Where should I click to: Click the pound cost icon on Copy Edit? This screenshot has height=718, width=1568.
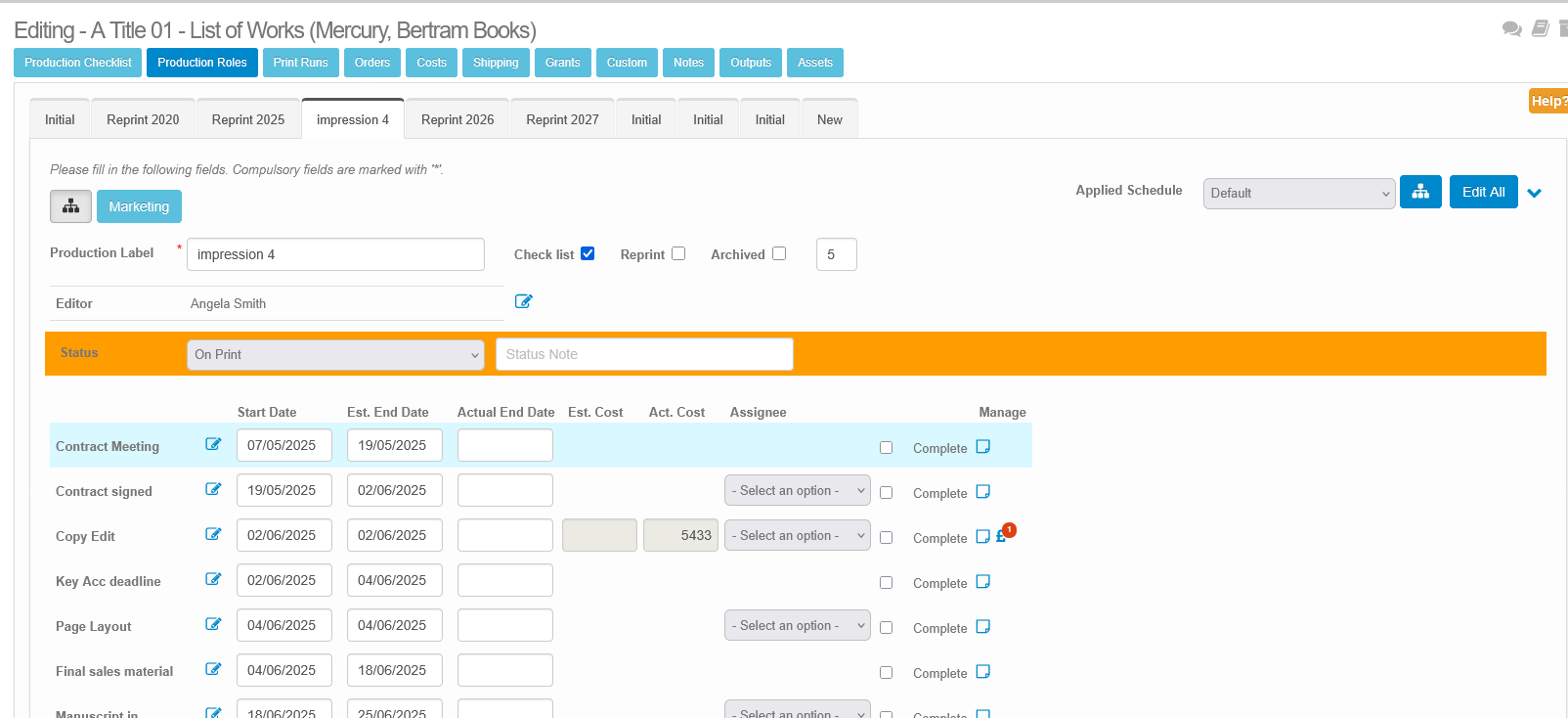1001,537
